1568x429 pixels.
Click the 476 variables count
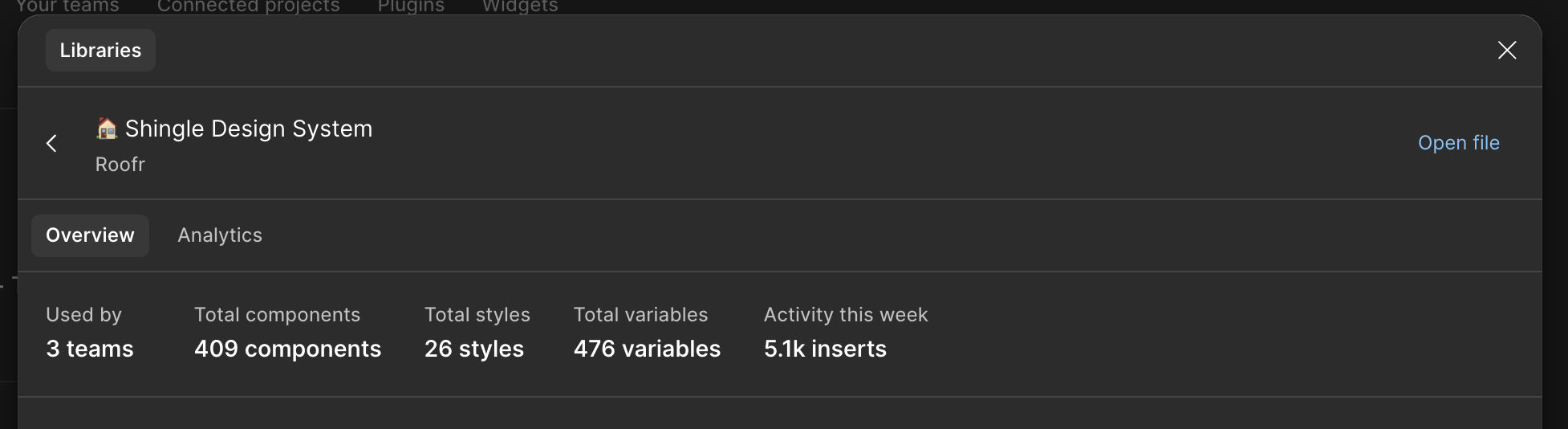(x=647, y=349)
